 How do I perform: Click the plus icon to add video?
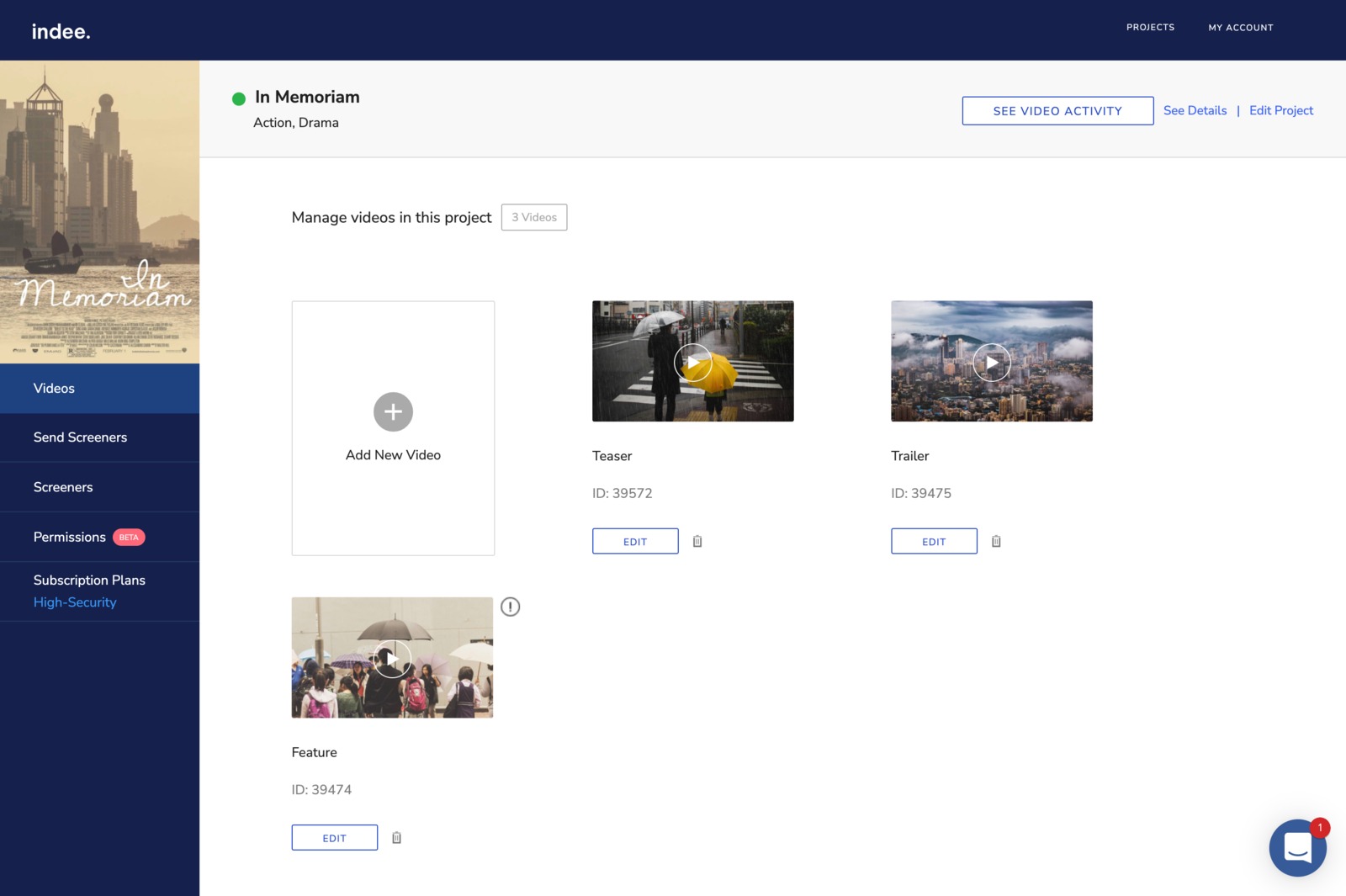(393, 411)
